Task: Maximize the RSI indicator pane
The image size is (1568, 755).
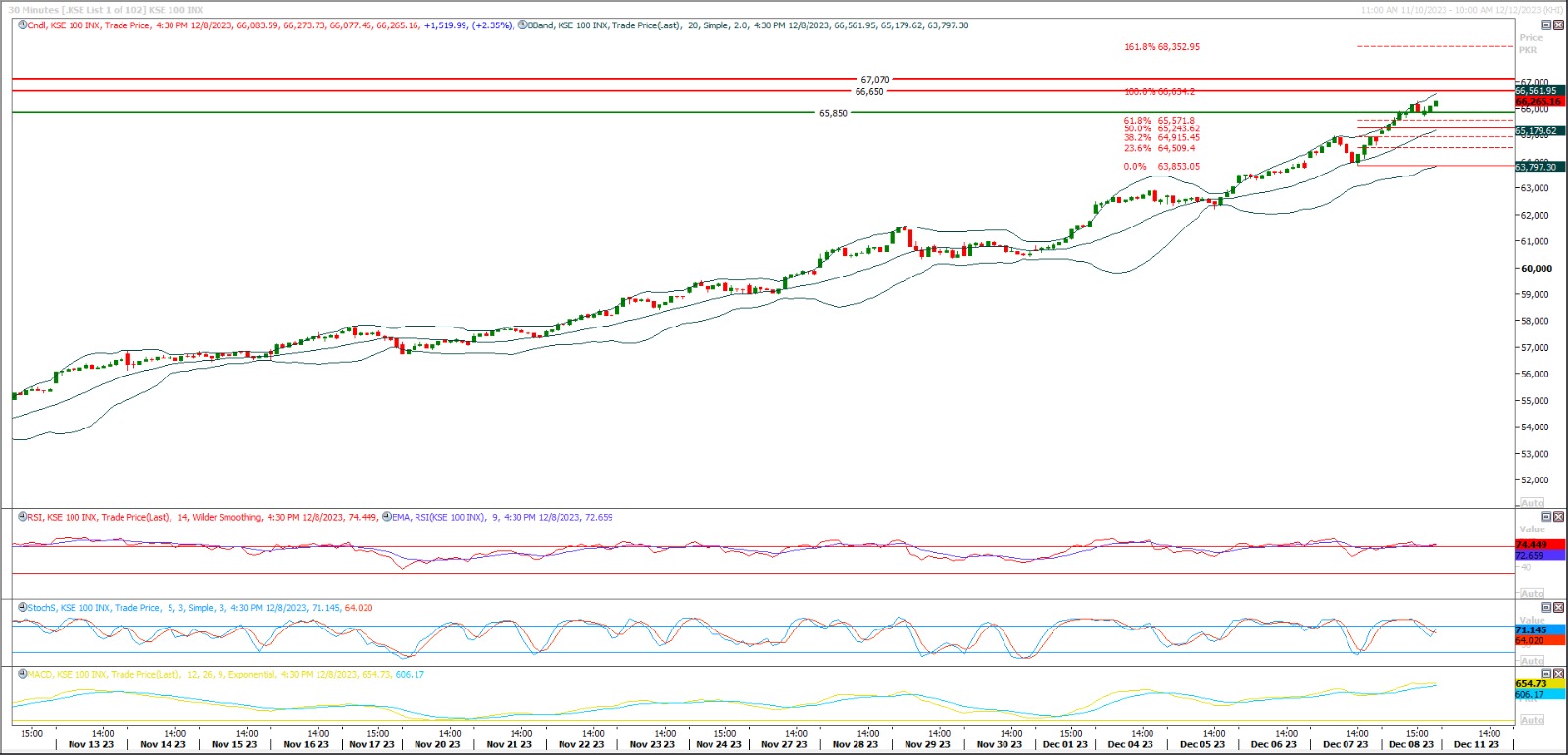Action: click(x=1546, y=517)
